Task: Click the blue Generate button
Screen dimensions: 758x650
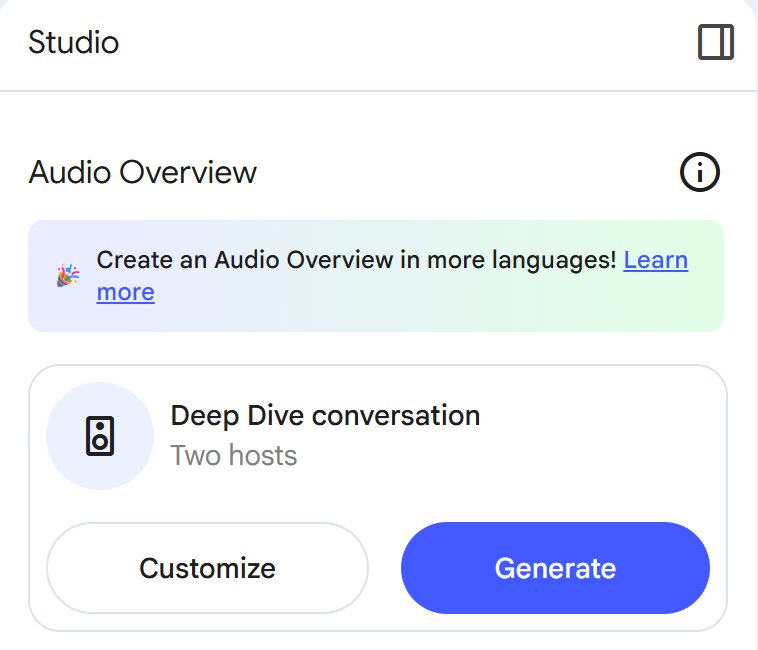Action: [x=555, y=568]
